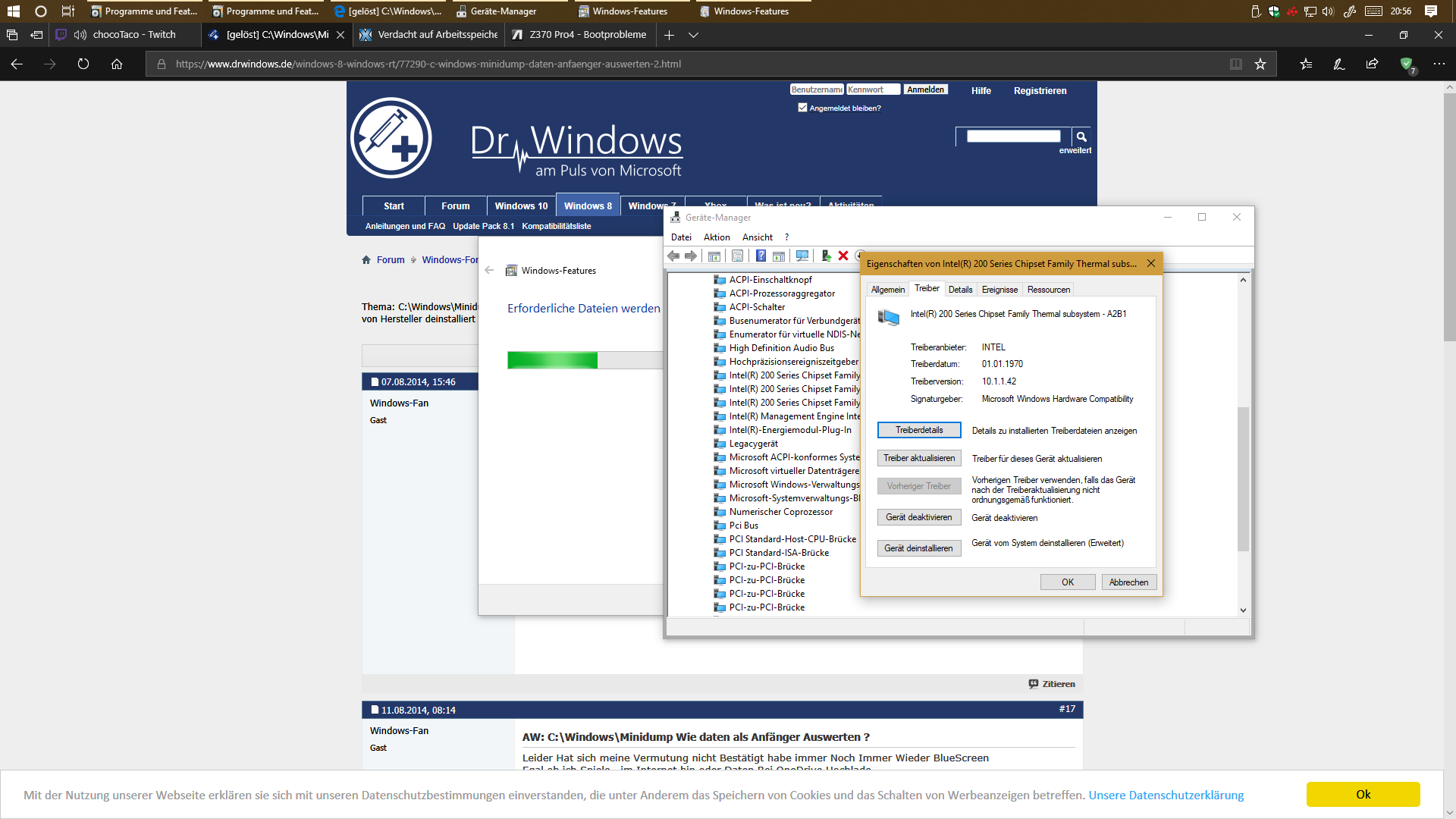This screenshot has width=1456, height=819.
Task: Click the update driver toolbar icon
Action: (x=826, y=256)
